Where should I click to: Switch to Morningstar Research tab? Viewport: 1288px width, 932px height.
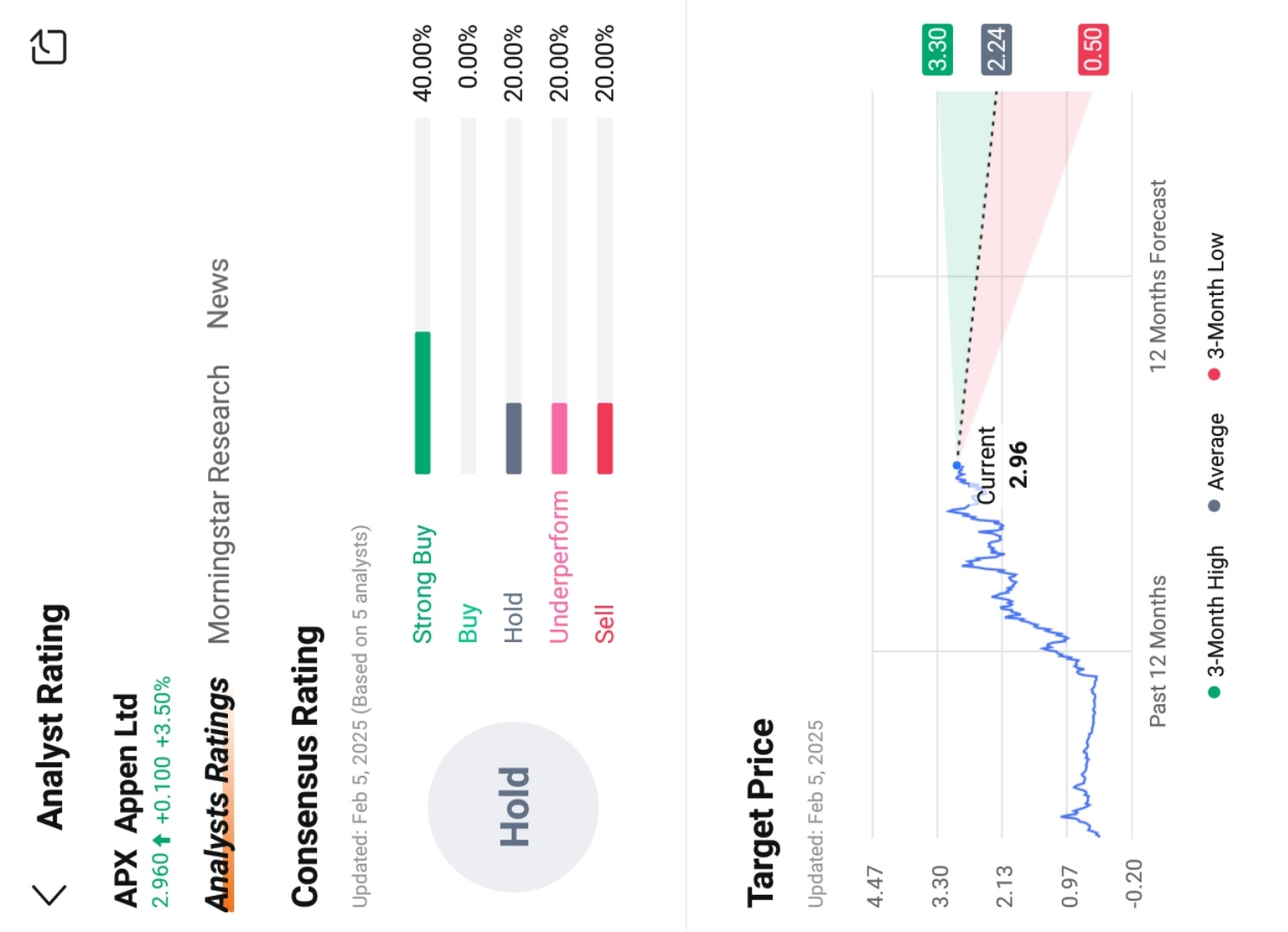(219, 505)
